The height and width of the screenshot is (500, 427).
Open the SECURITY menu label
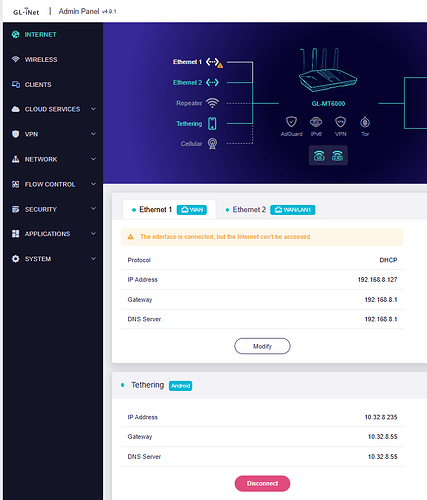click(41, 209)
